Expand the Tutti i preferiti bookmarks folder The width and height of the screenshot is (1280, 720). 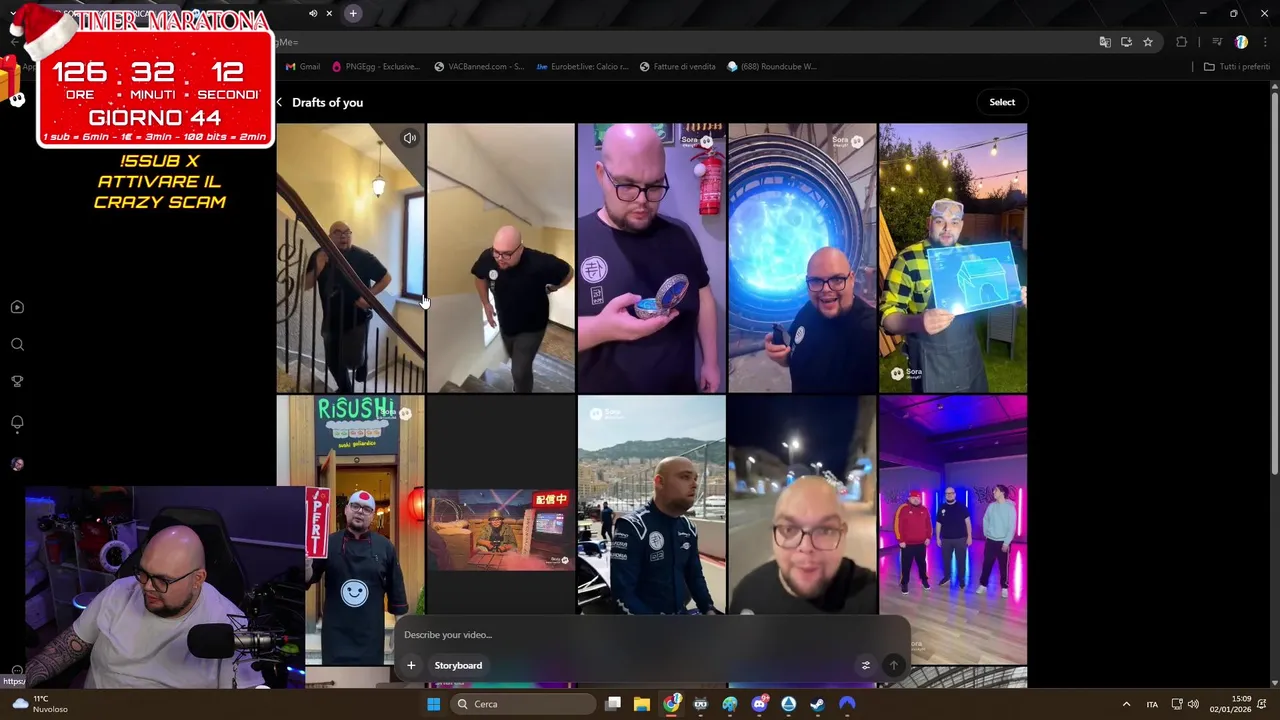click(x=1236, y=66)
